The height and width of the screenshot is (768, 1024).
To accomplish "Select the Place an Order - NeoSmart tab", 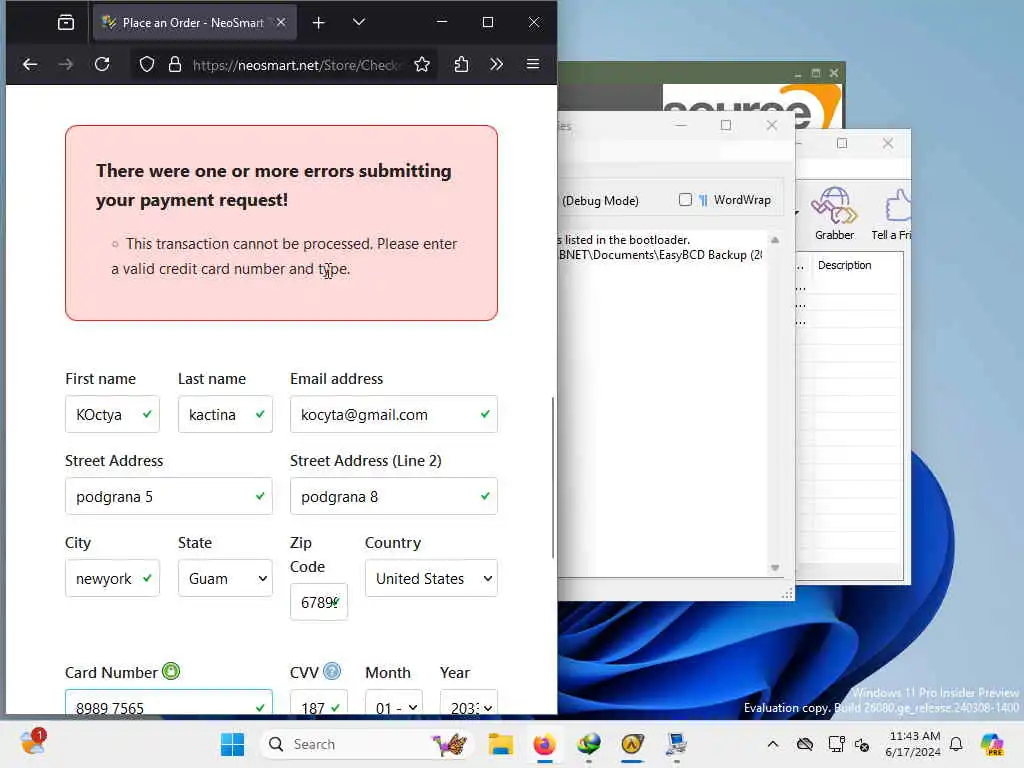I will (x=195, y=22).
